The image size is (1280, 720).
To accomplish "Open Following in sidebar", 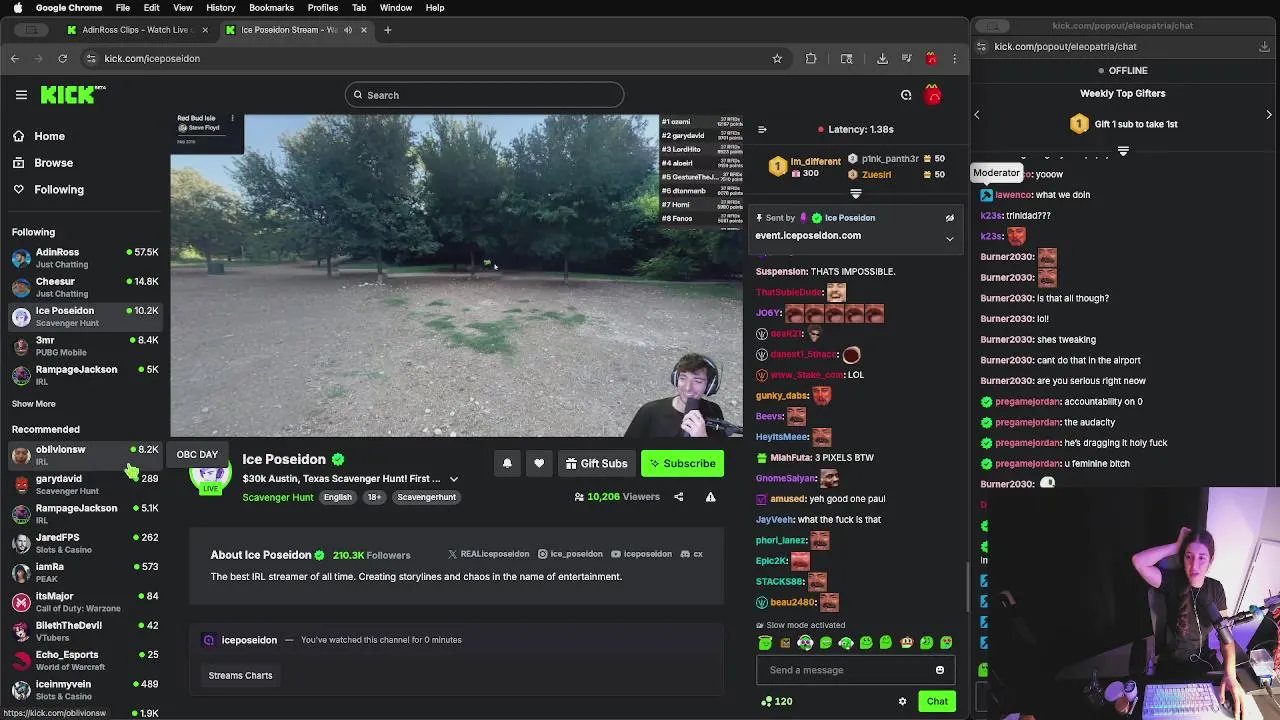I will point(59,190).
